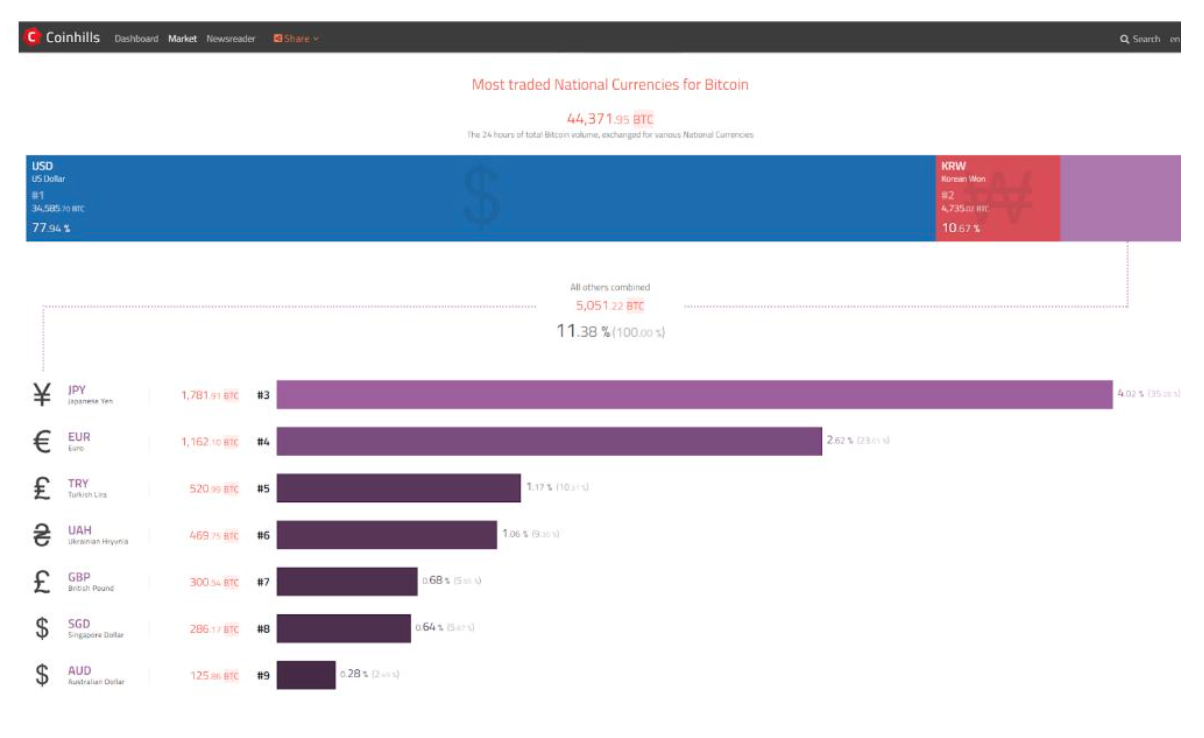Select the blue USD volume block
The height and width of the screenshot is (738, 1204).
click(480, 198)
